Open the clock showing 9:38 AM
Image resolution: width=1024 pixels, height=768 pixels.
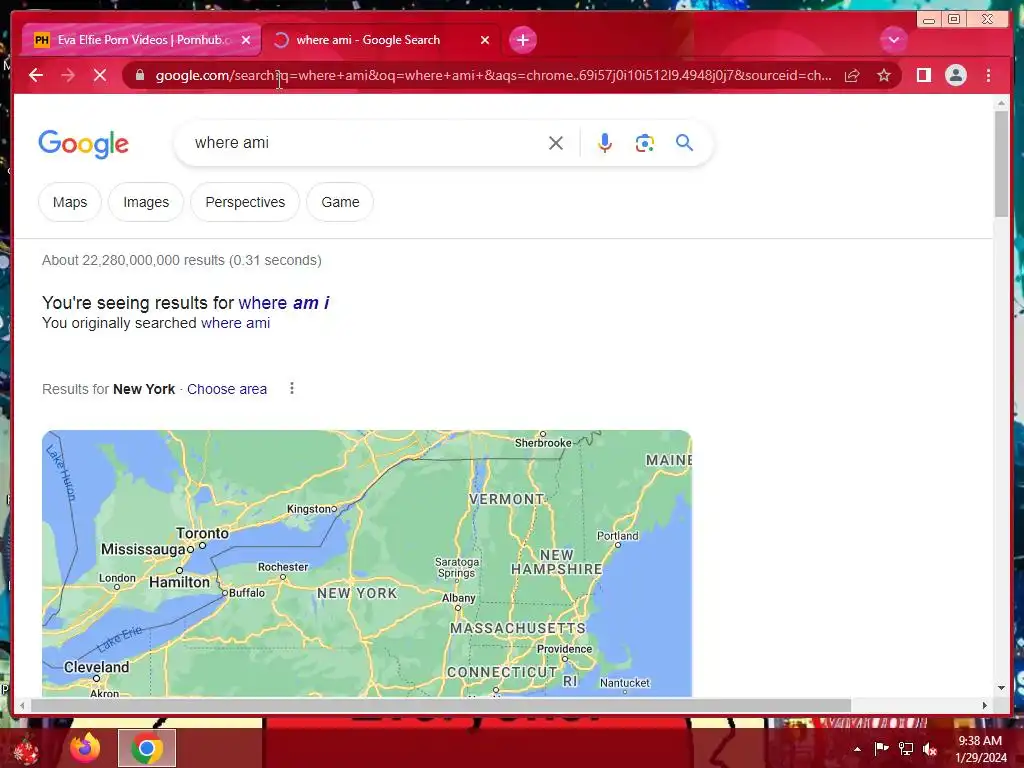[x=980, y=749]
